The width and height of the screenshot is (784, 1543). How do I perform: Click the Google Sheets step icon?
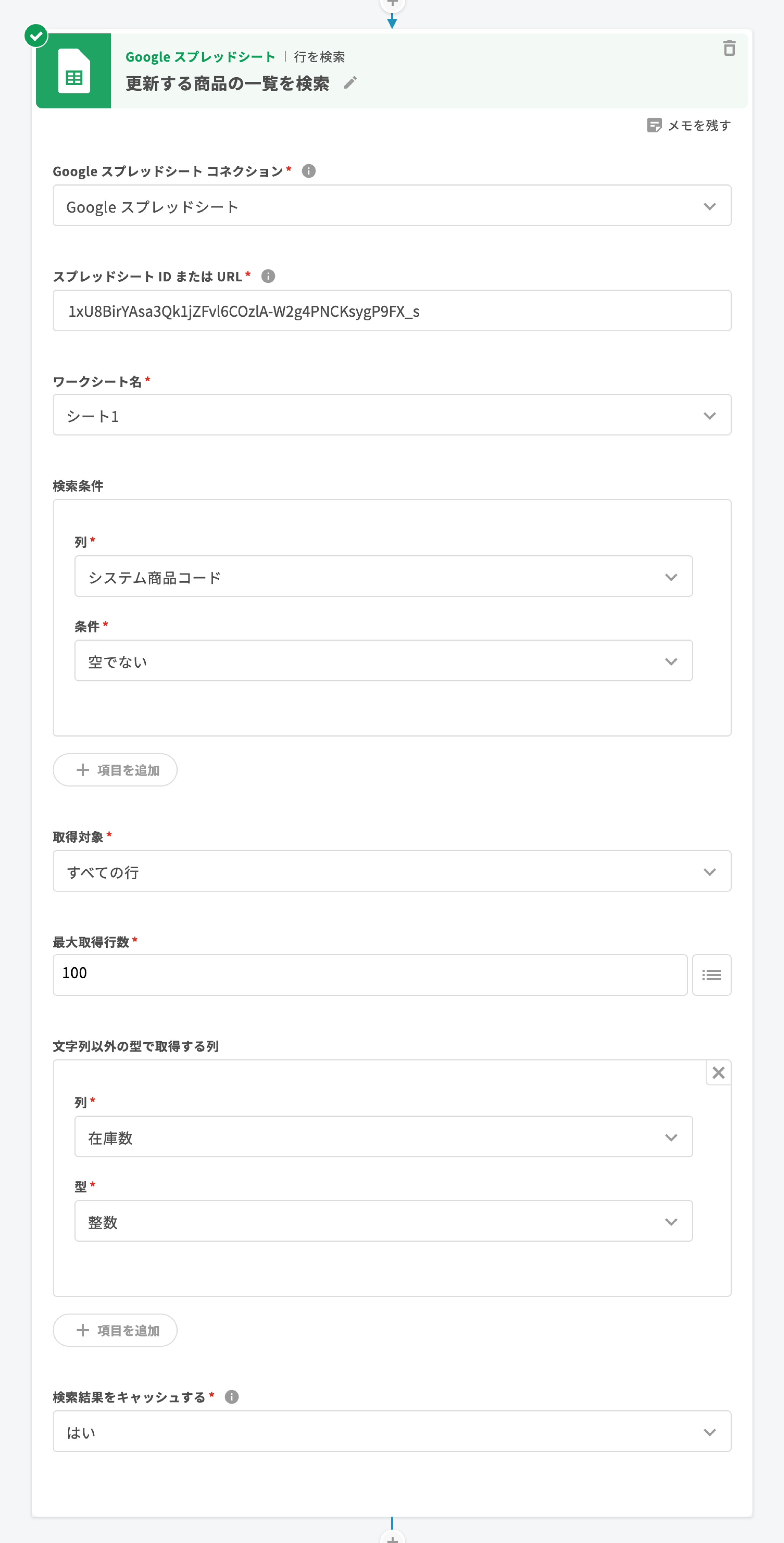click(x=74, y=71)
